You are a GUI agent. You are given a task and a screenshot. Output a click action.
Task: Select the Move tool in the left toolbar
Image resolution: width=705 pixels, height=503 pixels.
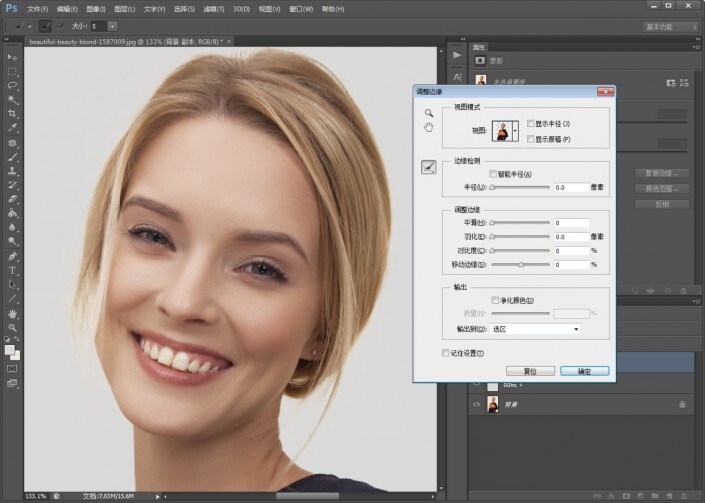point(12,58)
